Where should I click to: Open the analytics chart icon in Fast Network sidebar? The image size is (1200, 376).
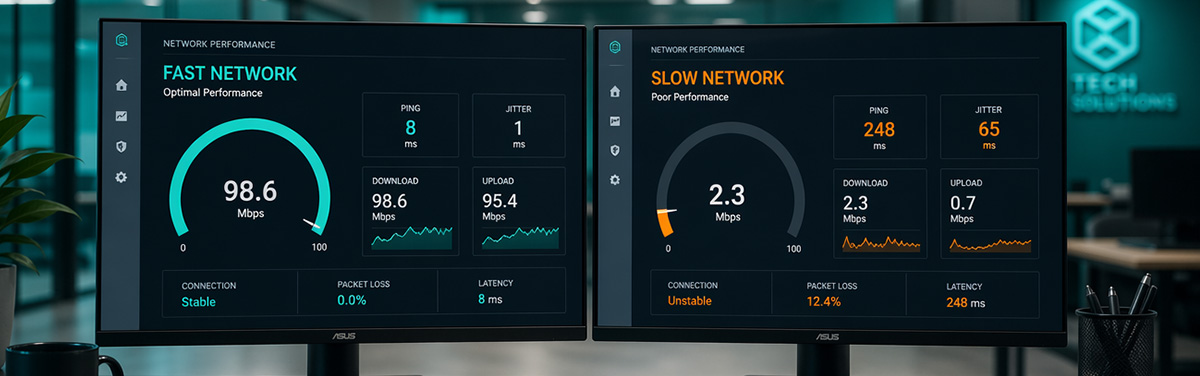pyautogui.click(x=121, y=116)
